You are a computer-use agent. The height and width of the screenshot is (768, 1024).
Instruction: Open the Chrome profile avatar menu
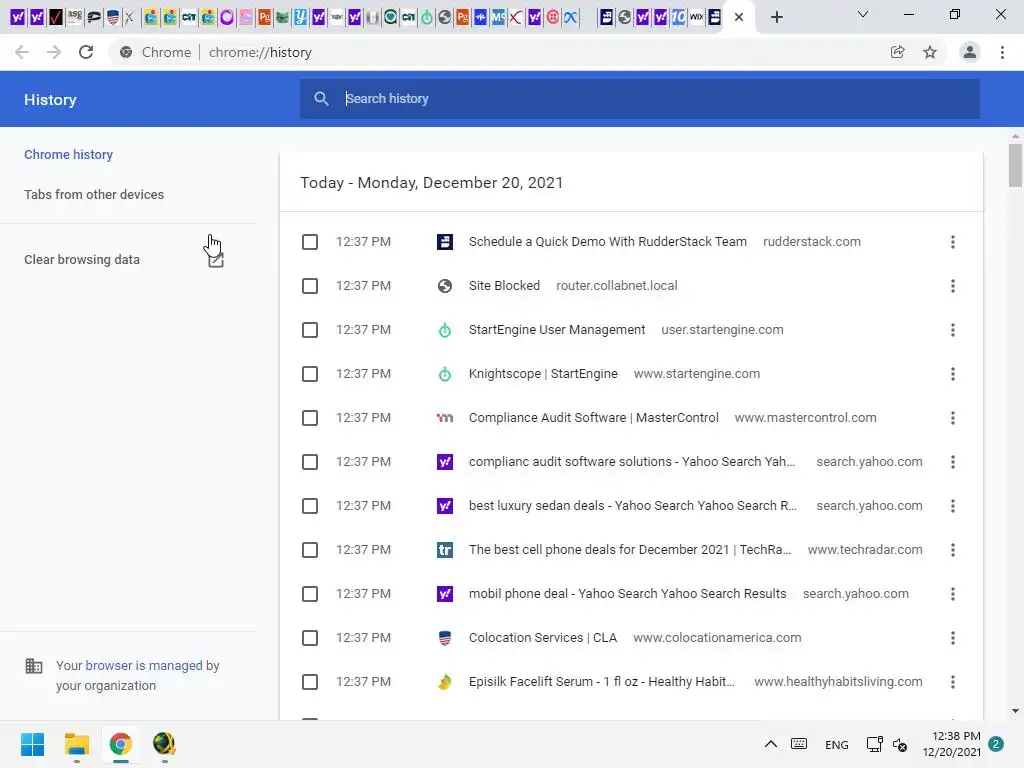(x=970, y=52)
